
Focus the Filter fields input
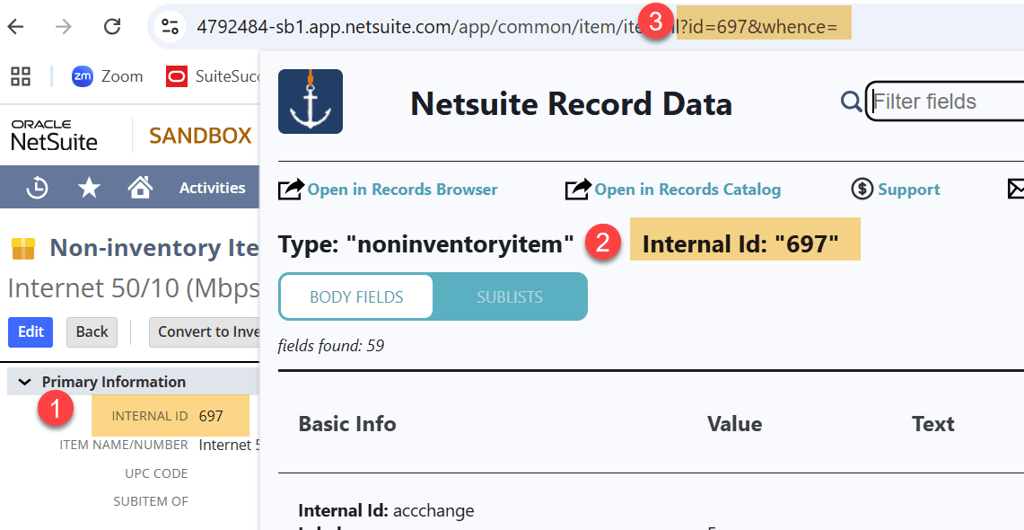click(945, 101)
